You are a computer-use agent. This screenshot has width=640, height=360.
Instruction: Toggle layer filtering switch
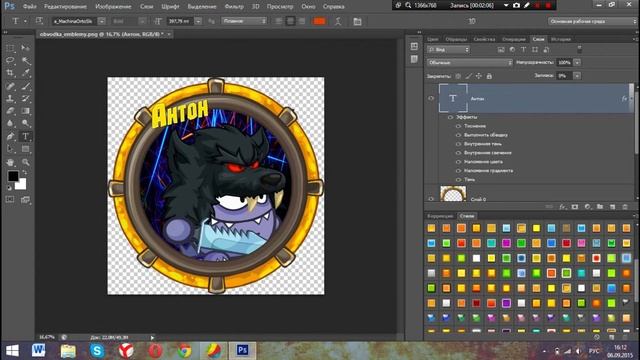[x=579, y=49]
